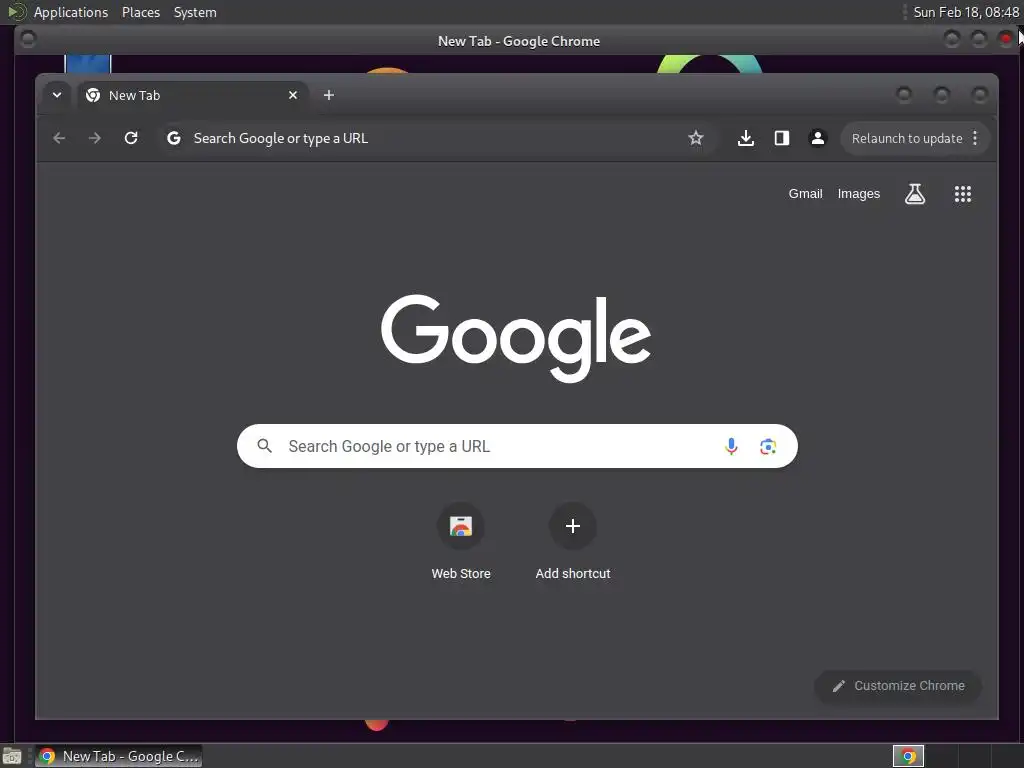This screenshot has height=768, width=1024.
Task: Open a new tab with plus button
Action: tap(328, 95)
